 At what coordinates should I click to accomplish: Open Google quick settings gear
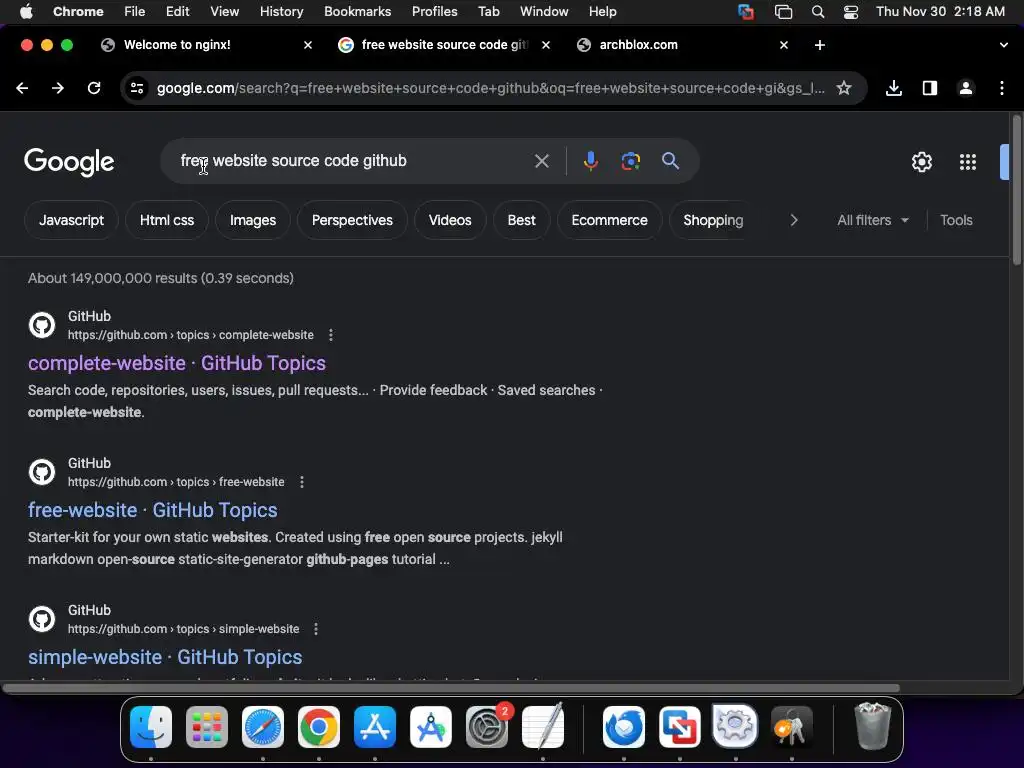pyautogui.click(x=921, y=161)
